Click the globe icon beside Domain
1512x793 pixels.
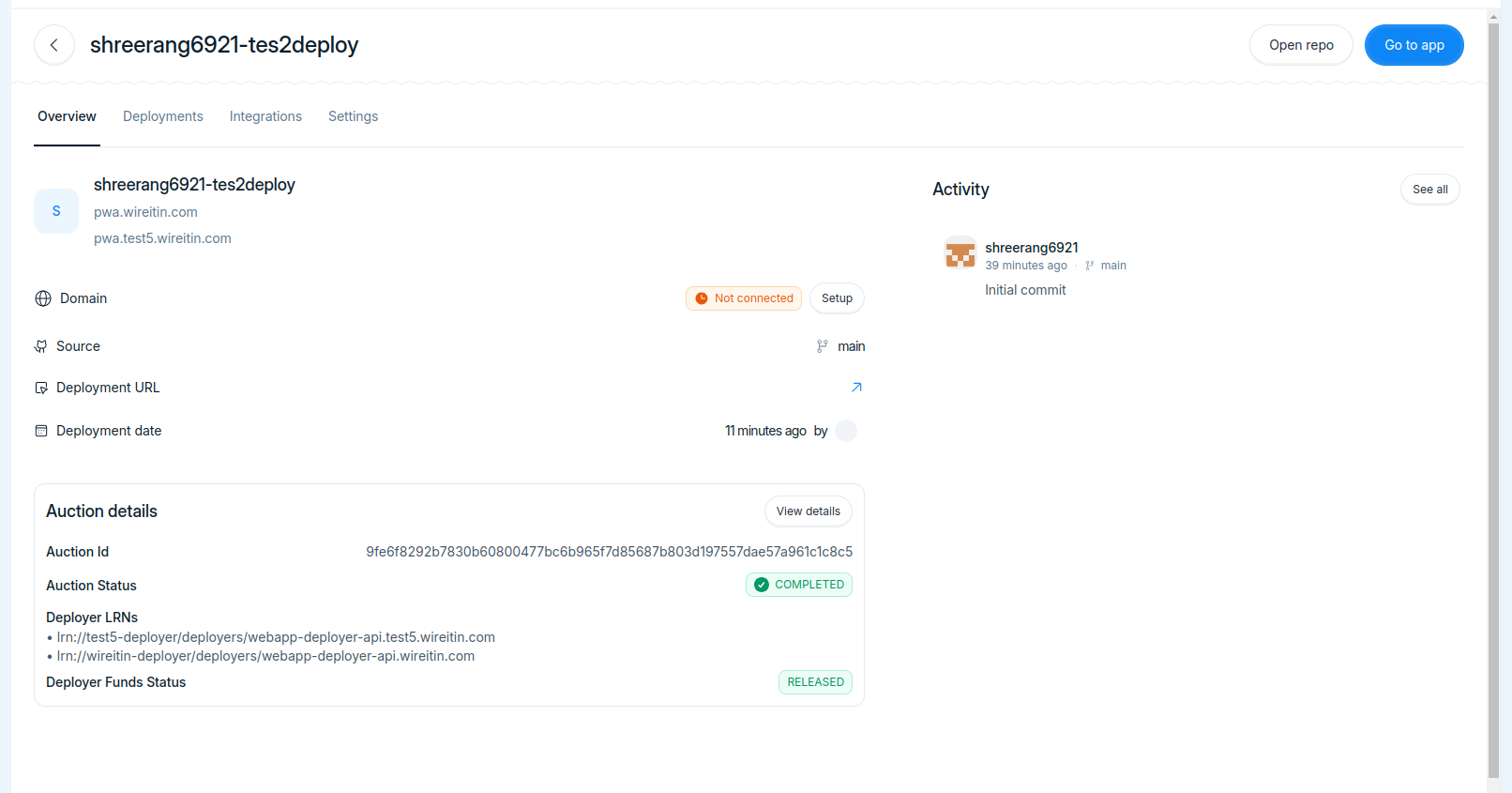43,298
